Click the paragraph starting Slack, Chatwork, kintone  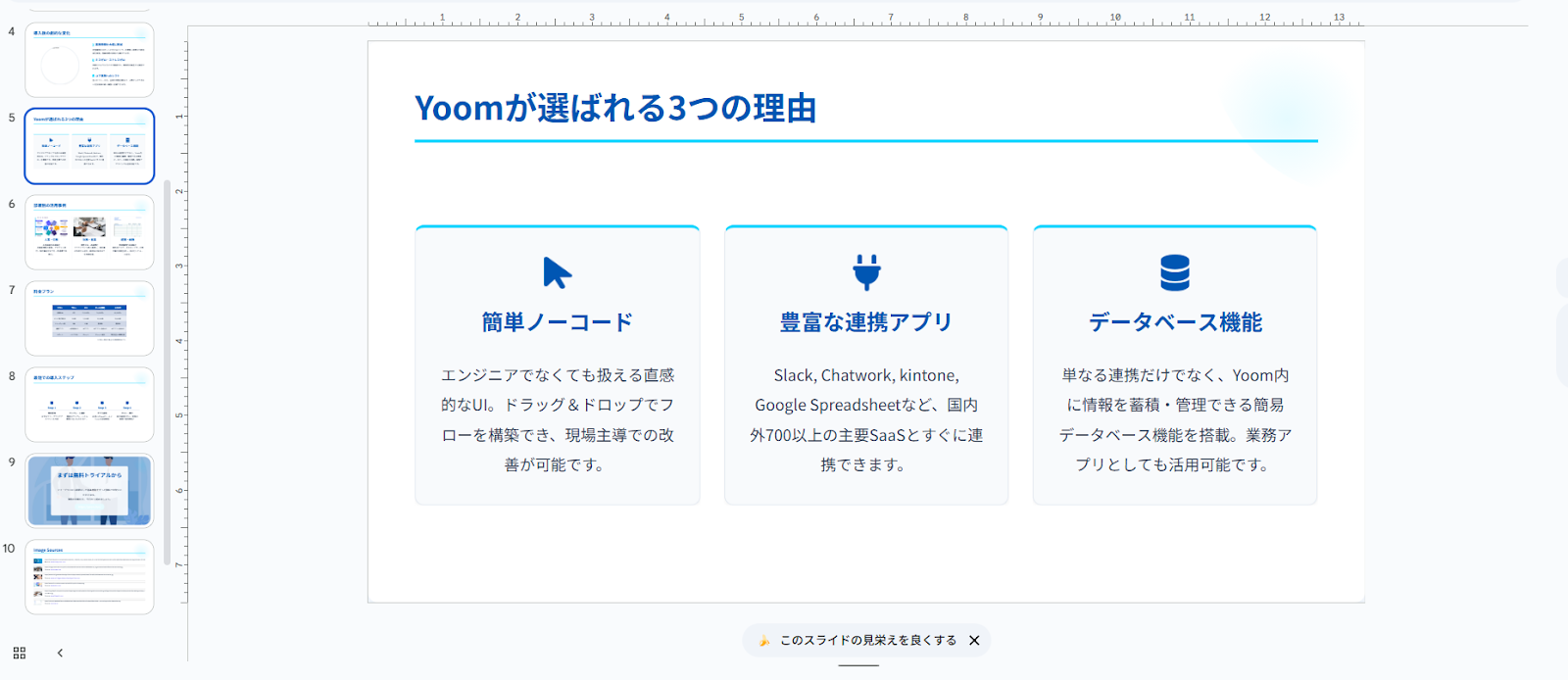(866, 419)
